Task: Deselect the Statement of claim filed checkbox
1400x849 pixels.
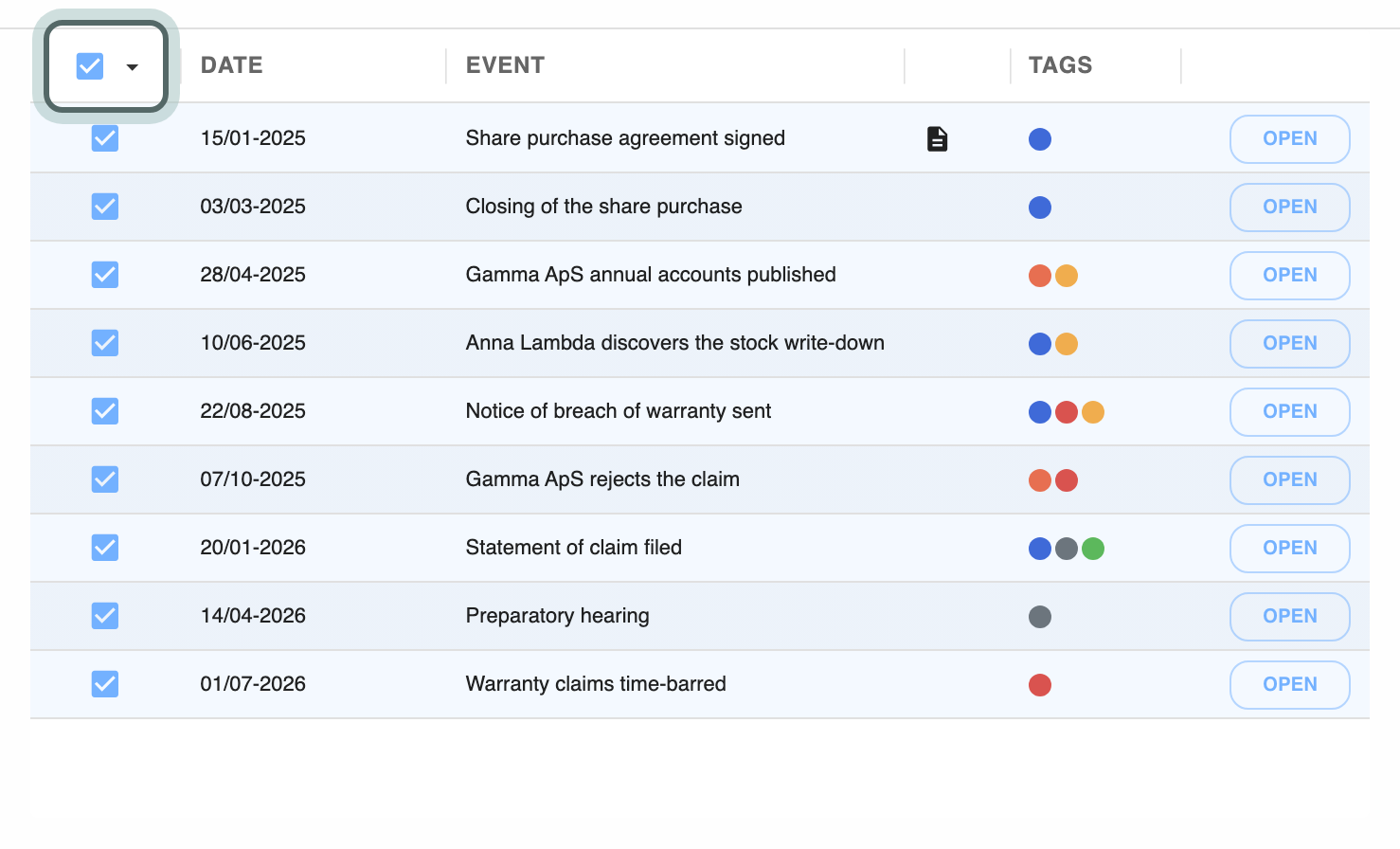Action: point(105,548)
